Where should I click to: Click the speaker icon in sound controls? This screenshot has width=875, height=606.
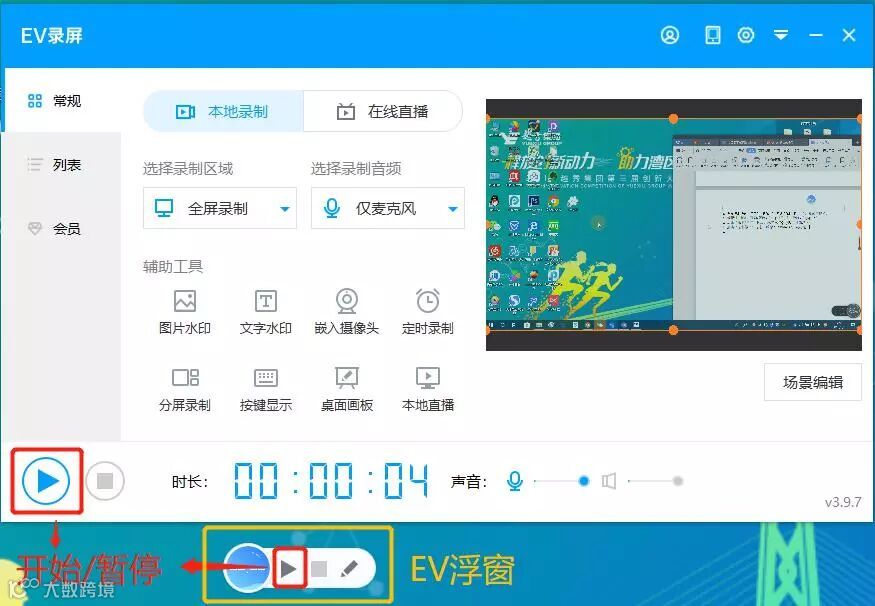tap(609, 480)
